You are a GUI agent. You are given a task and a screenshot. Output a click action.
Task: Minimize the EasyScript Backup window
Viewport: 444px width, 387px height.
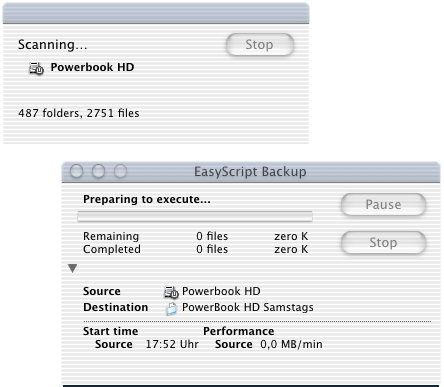[x=98, y=171]
